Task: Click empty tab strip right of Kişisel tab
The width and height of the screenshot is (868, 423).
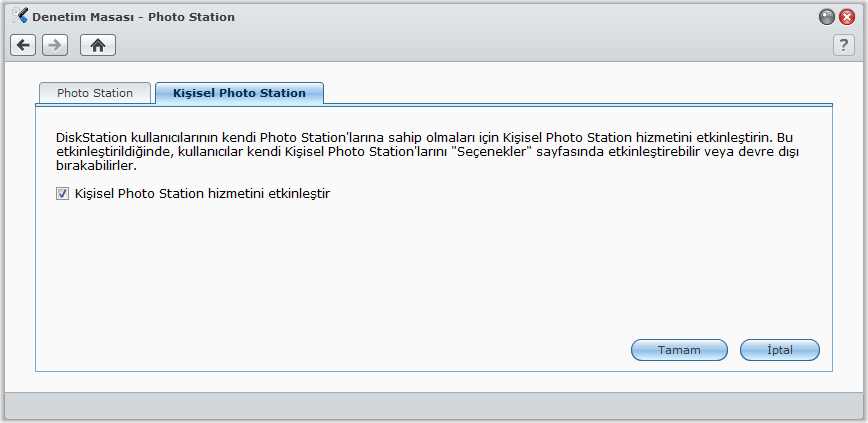Action: click(580, 93)
